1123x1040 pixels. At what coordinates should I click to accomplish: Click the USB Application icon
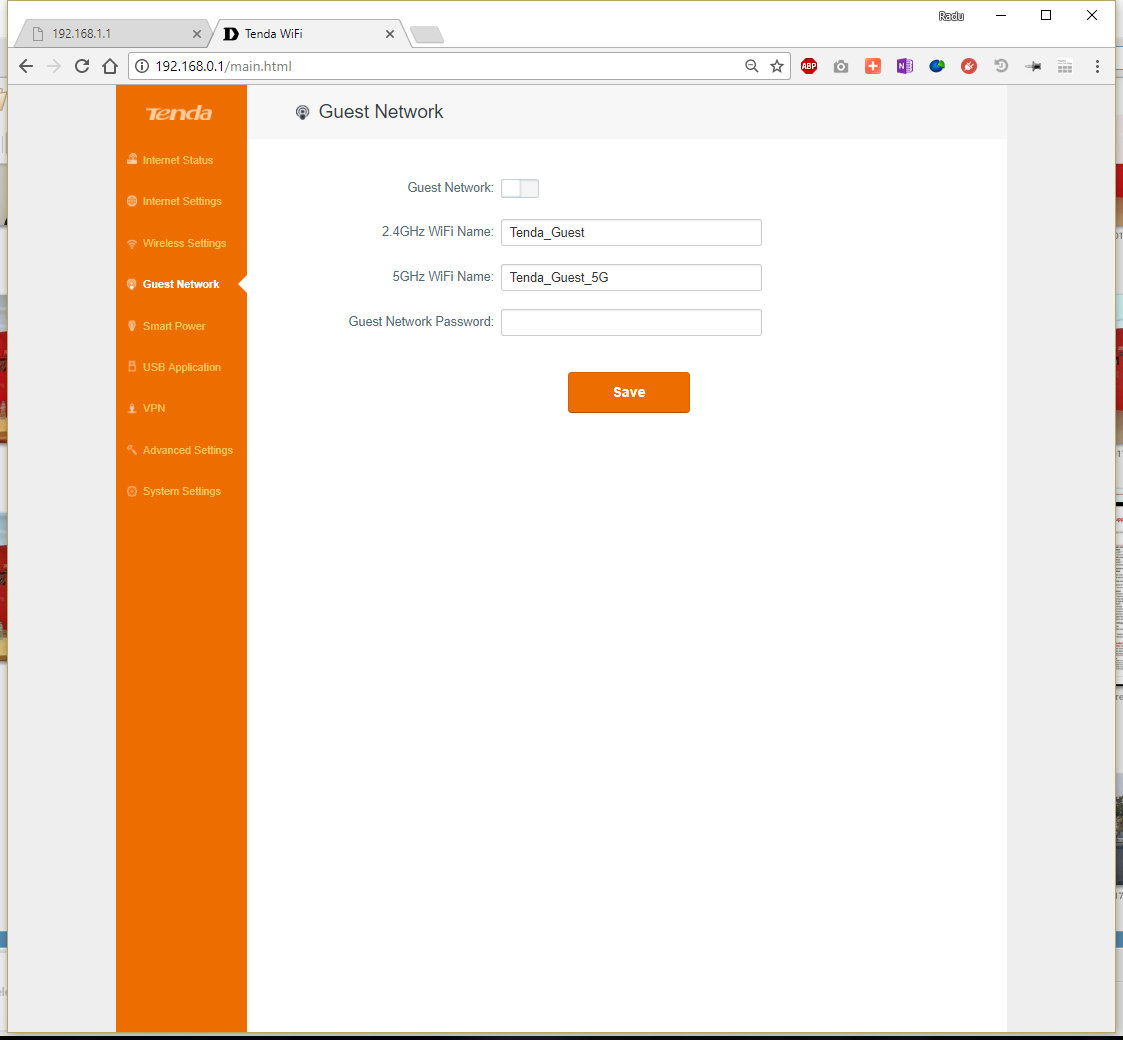[x=132, y=367]
